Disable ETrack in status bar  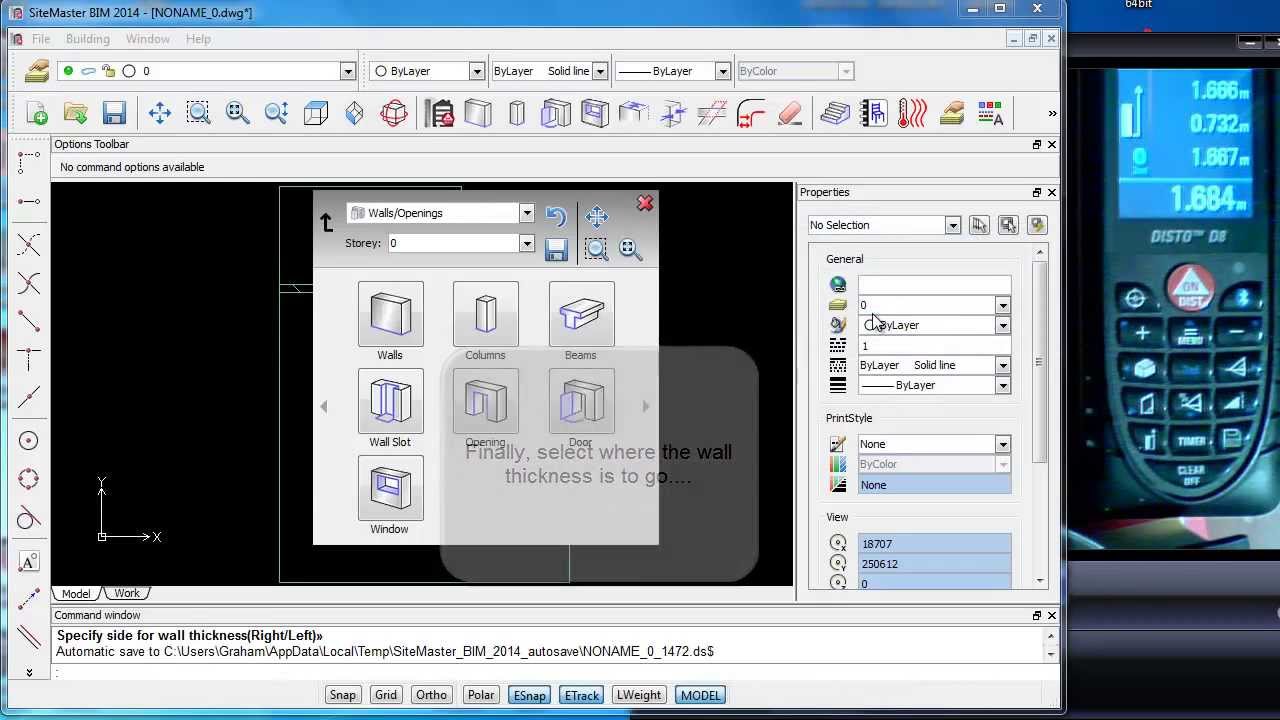tap(582, 695)
